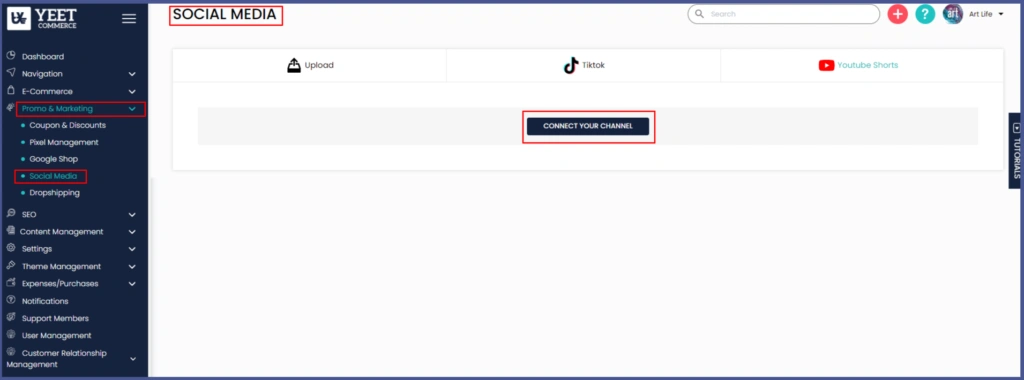The height and width of the screenshot is (380, 1024).
Task: Click the Social Media page heading
Action: point(225,14)
